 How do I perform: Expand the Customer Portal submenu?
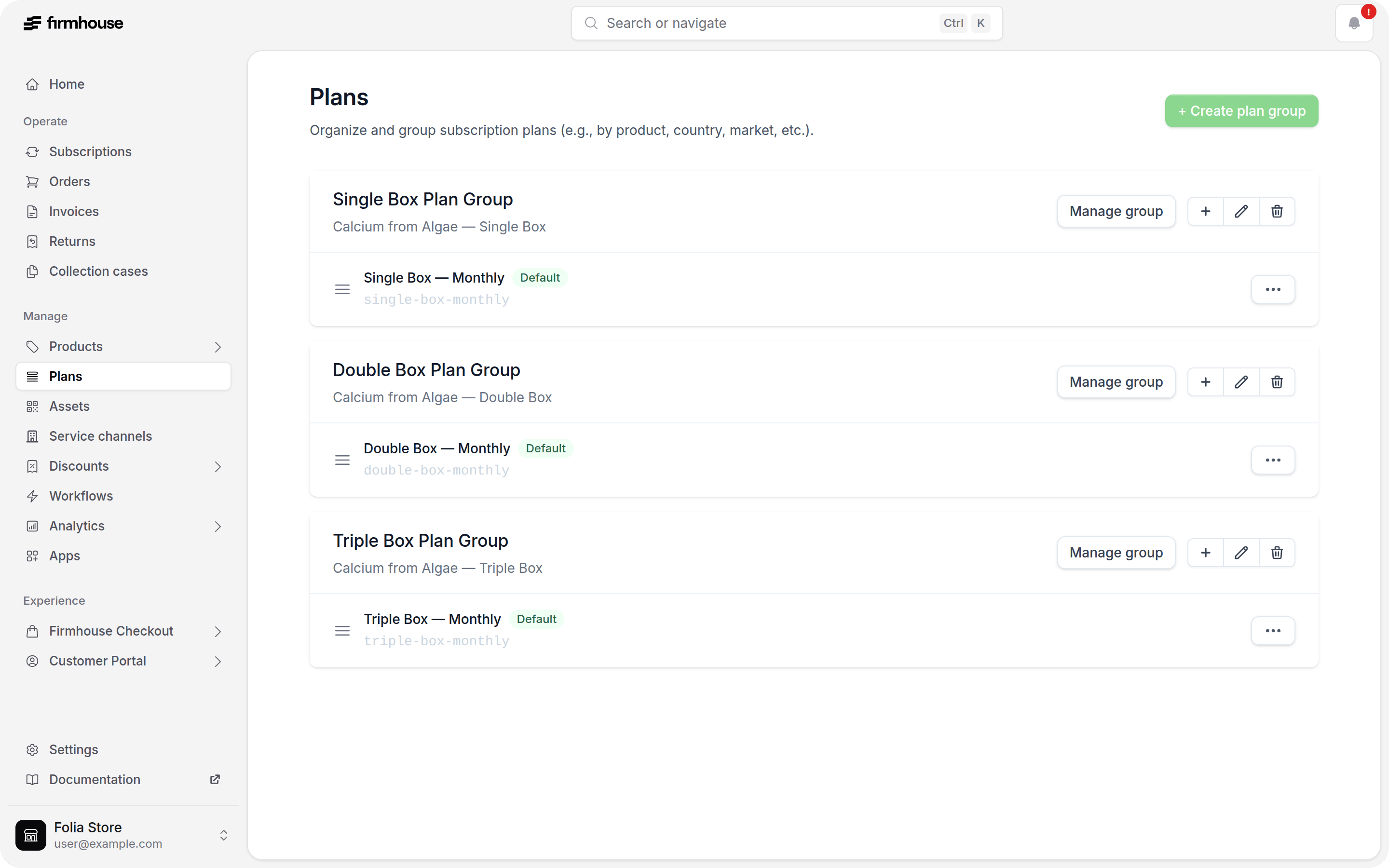pyautogui.click(x=218, y=661)
